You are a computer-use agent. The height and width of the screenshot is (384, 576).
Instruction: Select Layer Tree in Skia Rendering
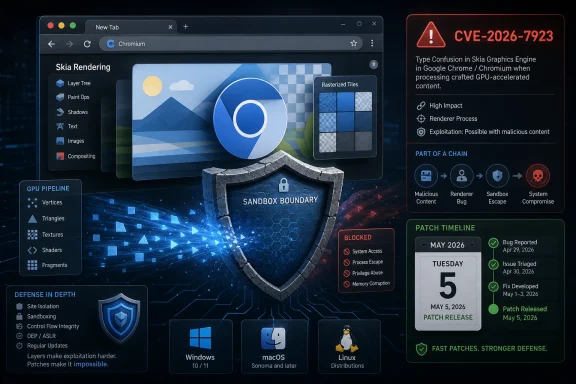click(73, 83)
